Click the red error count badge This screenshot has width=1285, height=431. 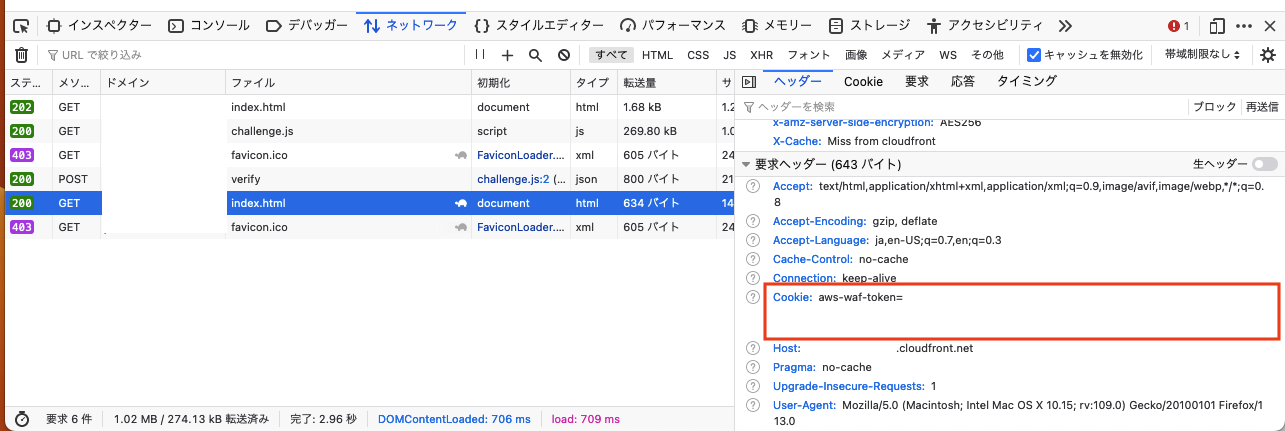[1179, 25]
